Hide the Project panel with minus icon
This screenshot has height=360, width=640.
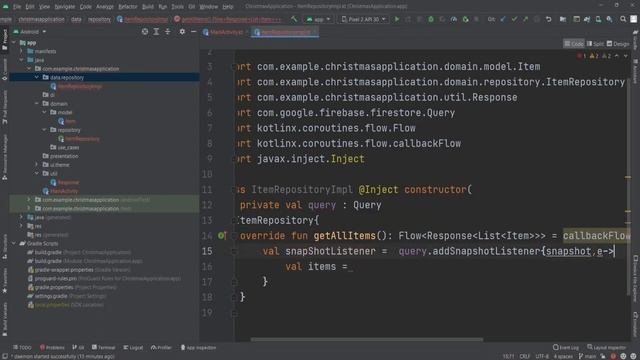click(193, 31)
